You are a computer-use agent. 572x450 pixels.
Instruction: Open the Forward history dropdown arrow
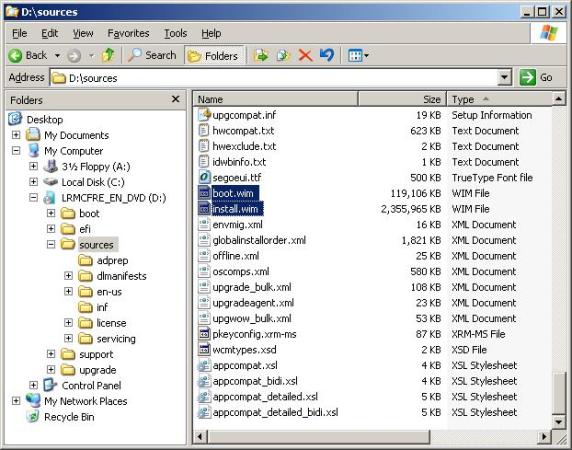(92, 56)
